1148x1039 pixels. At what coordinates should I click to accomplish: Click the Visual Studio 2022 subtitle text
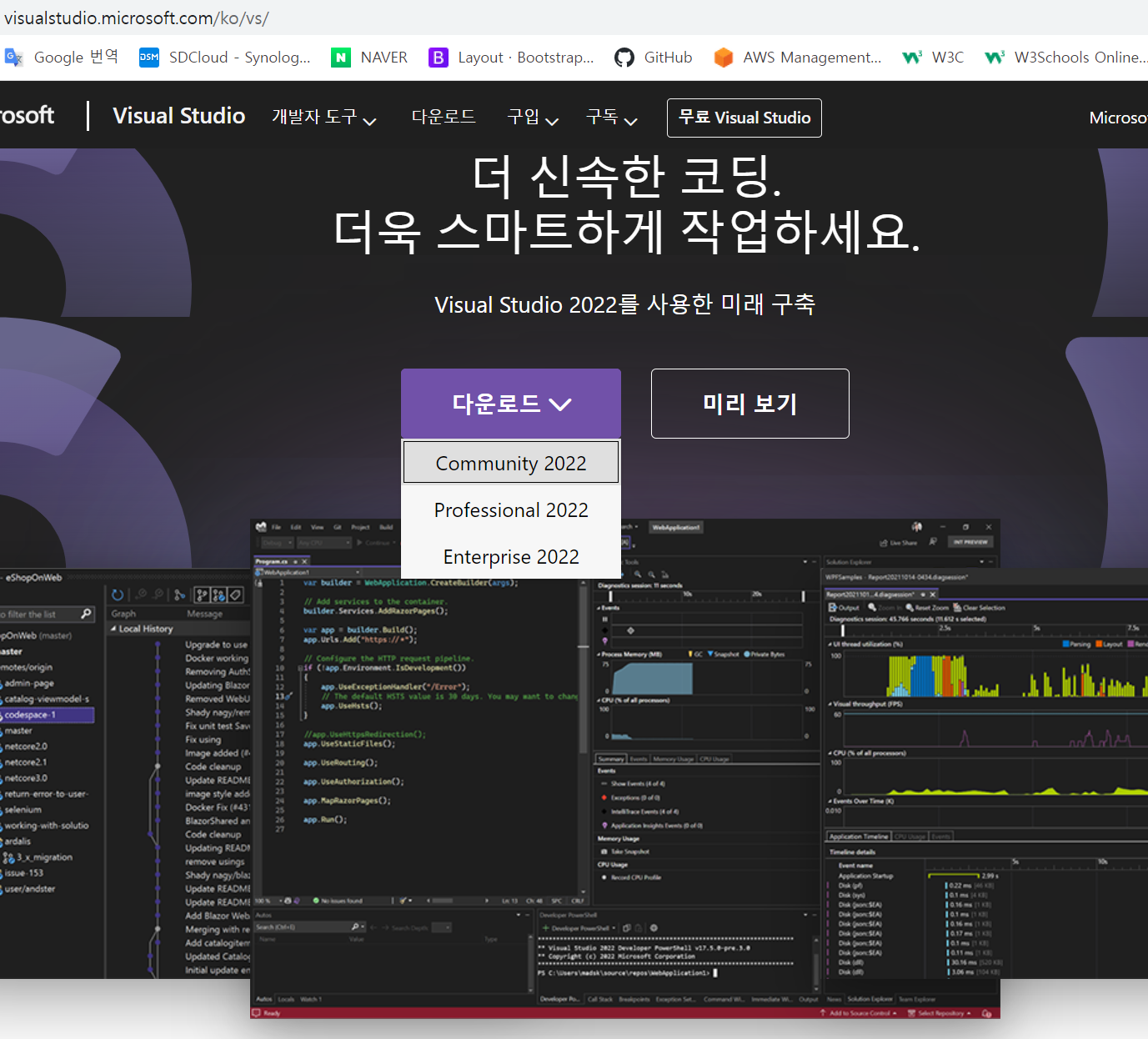point(624,304)
